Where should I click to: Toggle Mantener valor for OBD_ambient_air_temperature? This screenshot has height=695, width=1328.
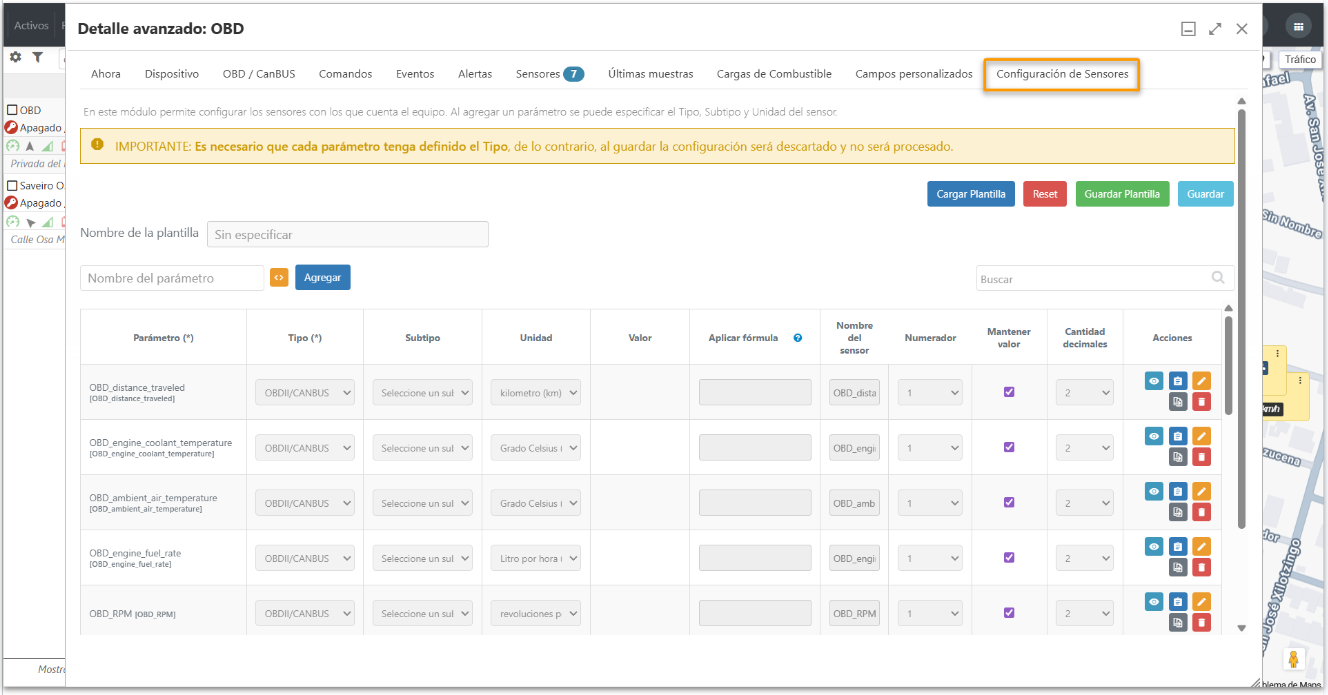(x=1009, y=502)
